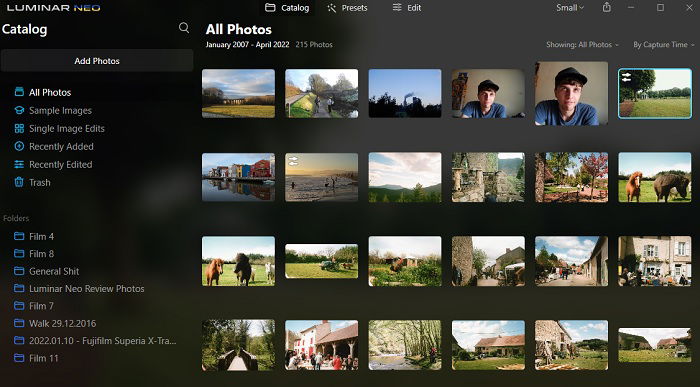Open the Film 4 folder label
This screenshot has height=387, width=700.
(42, 236)
